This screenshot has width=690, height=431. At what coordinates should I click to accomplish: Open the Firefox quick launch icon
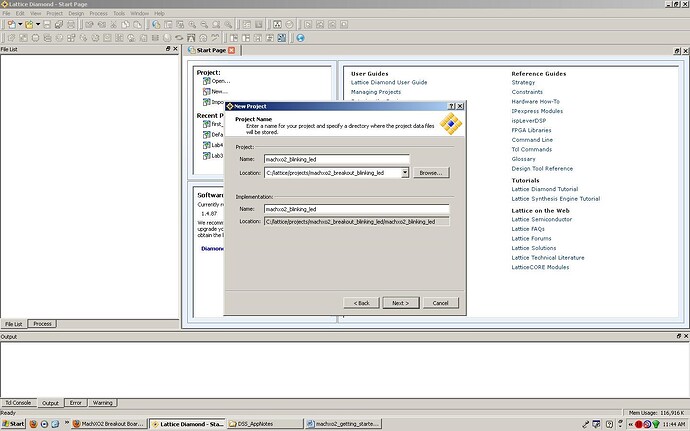[33, 424]
